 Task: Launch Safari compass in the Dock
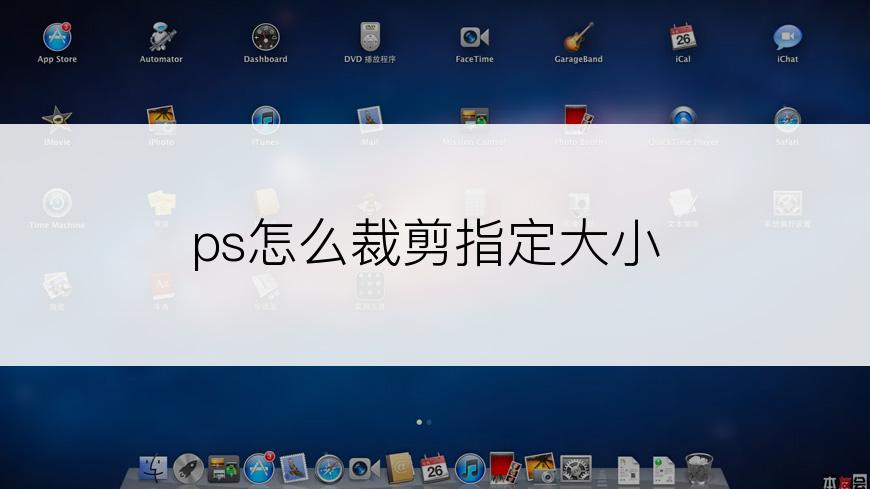(329, 469)
